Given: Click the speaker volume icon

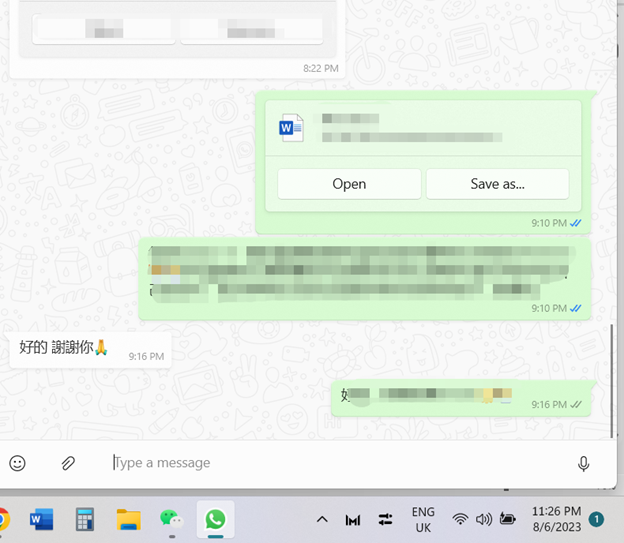Looking at the screenshot, I should point(484,519).
